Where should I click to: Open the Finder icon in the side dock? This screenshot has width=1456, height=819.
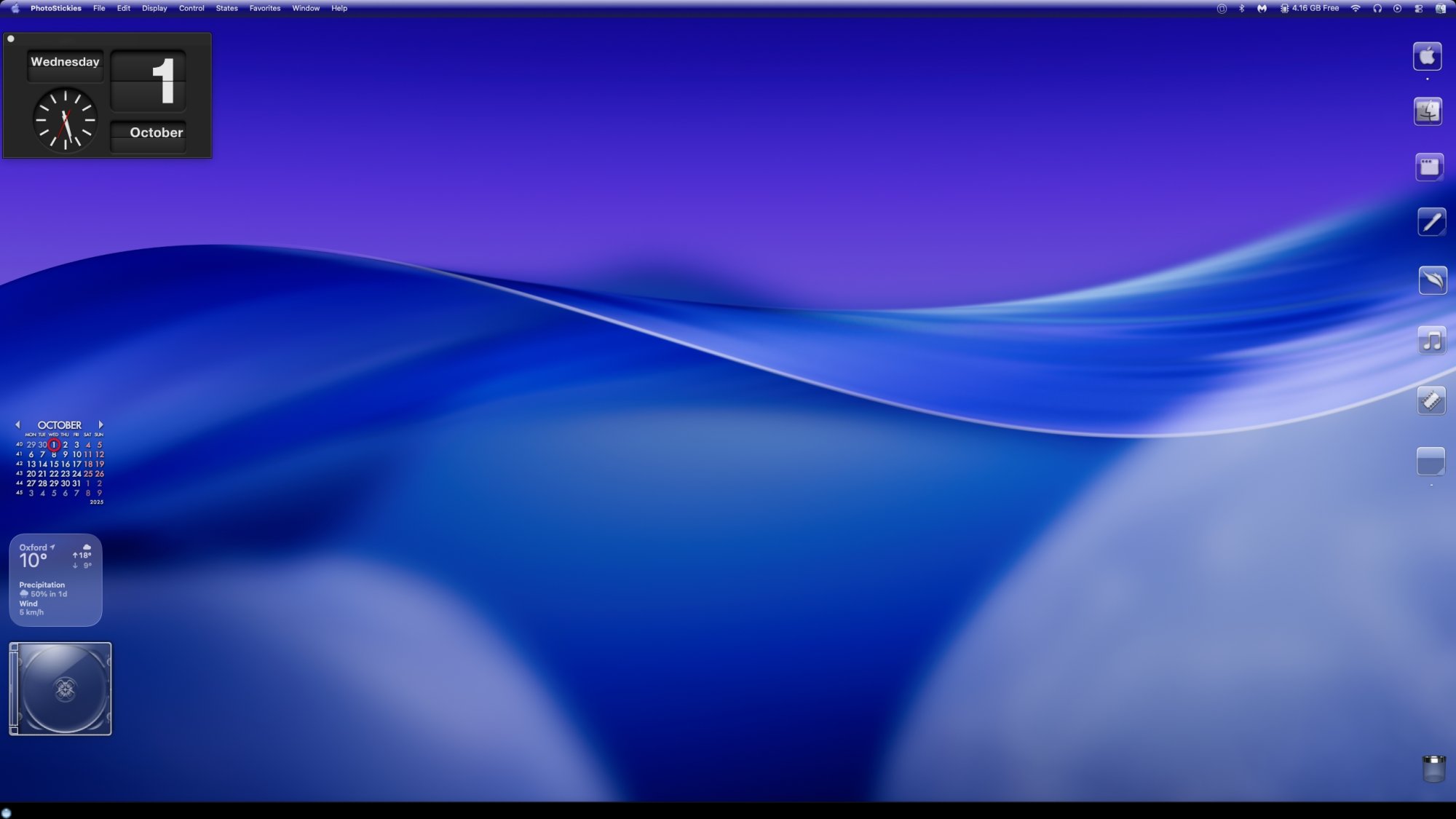point(1428,111)
